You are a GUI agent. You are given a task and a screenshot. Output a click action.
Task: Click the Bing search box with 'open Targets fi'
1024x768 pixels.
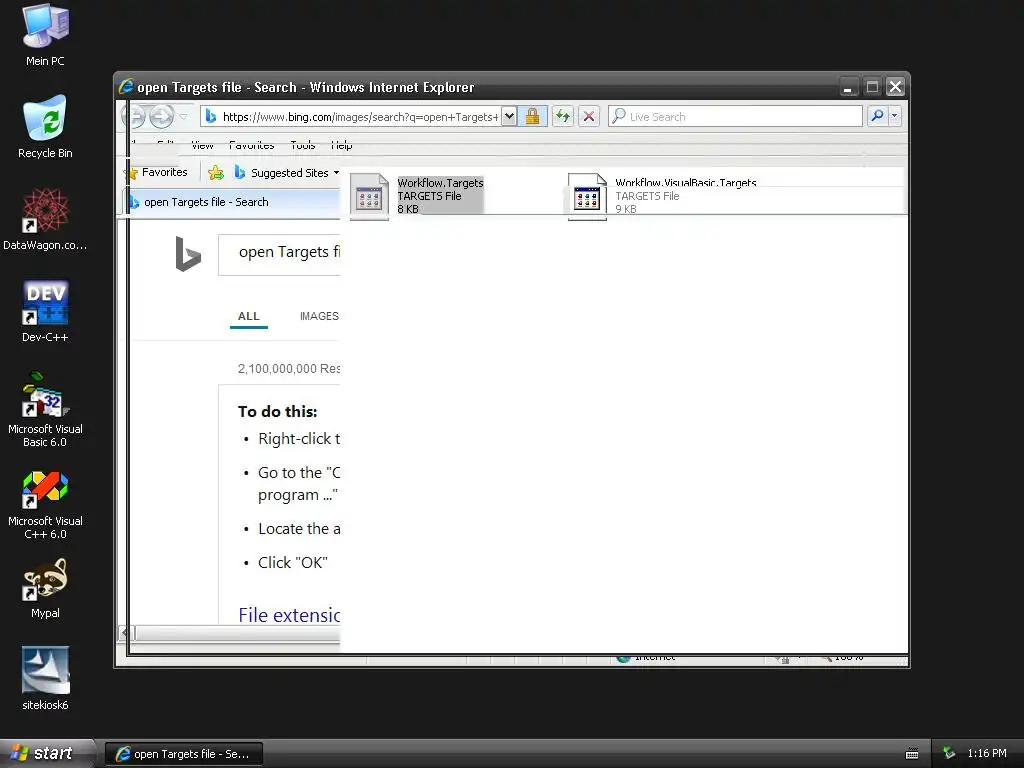point(280,255)
